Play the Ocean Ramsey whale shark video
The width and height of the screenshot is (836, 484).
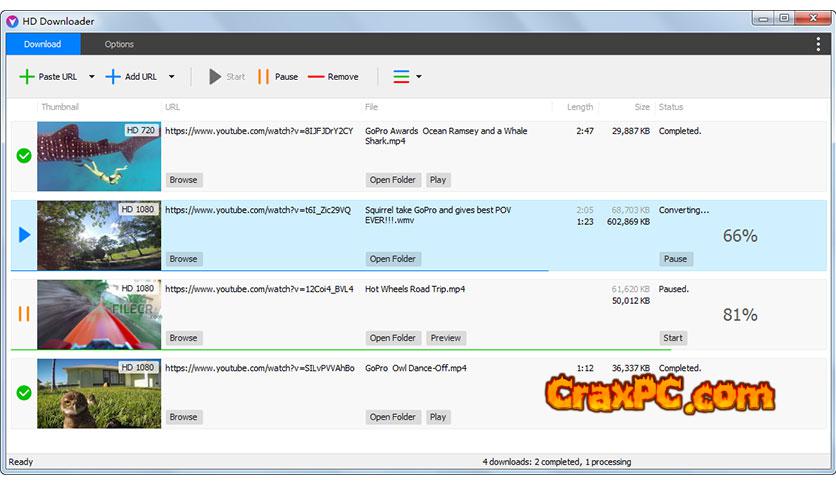coord(438,180)
